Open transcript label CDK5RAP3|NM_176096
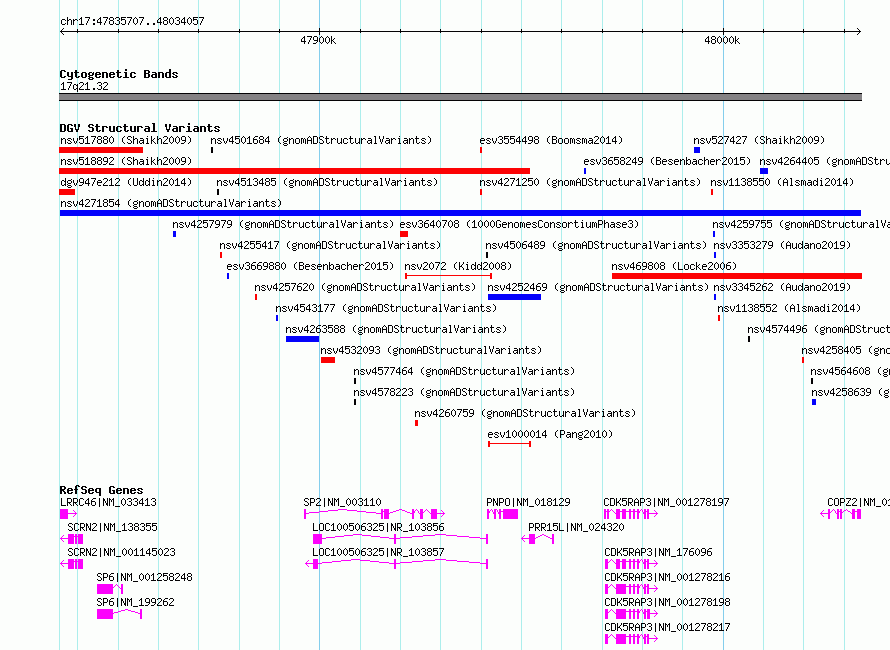890x650 pixels. pyautogui.click(x=658, y=552)
